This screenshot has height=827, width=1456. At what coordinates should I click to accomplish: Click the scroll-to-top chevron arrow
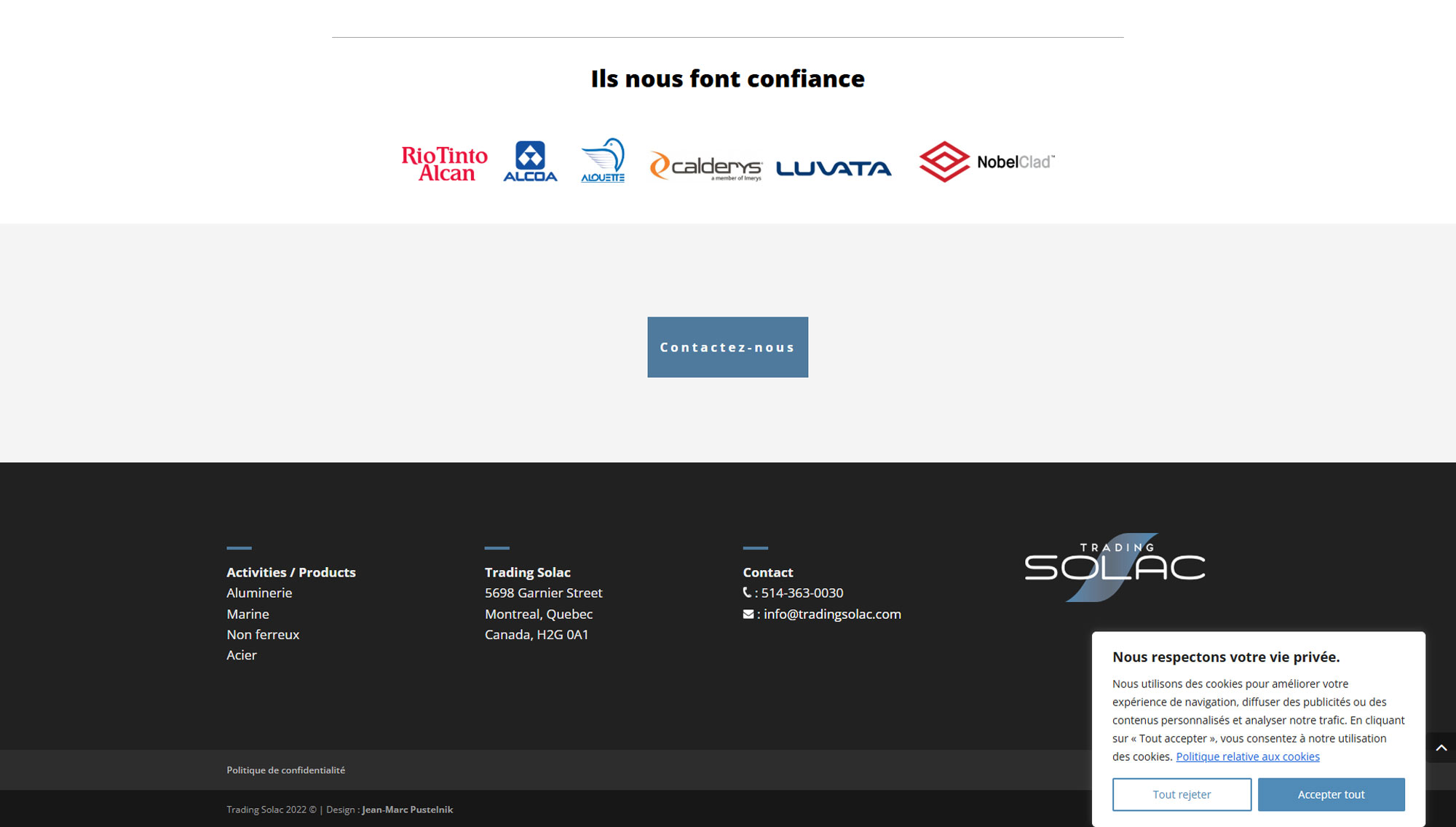tap(1441, 748)
